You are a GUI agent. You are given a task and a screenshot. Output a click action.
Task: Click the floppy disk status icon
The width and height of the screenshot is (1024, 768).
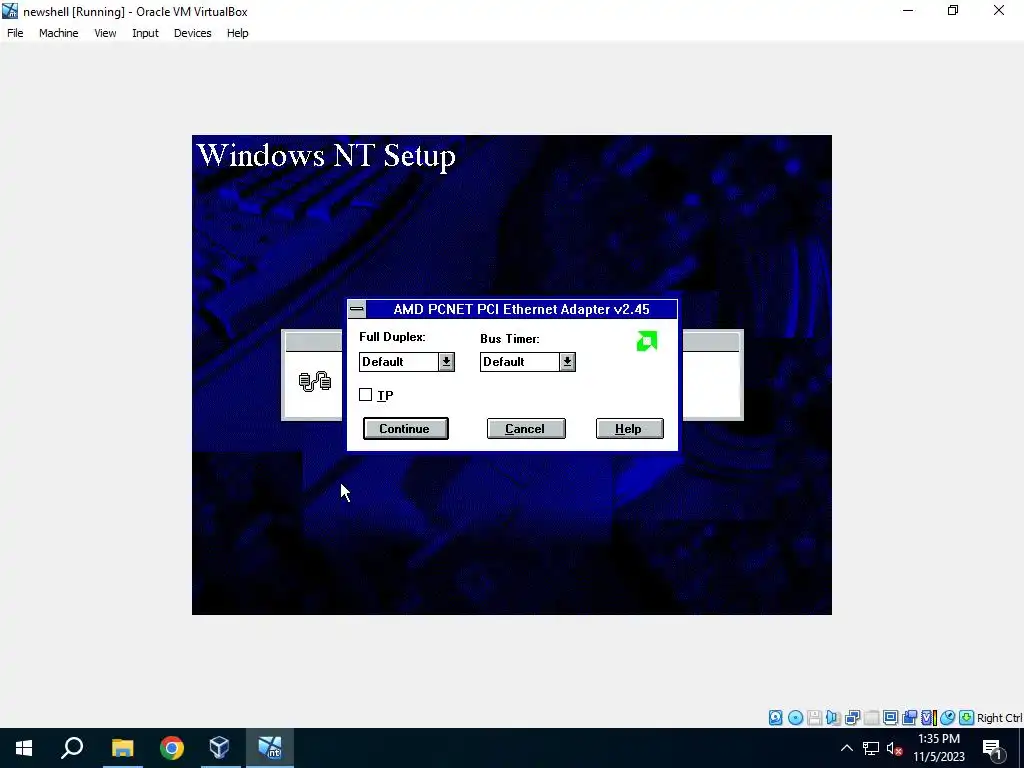coord(814,718)
